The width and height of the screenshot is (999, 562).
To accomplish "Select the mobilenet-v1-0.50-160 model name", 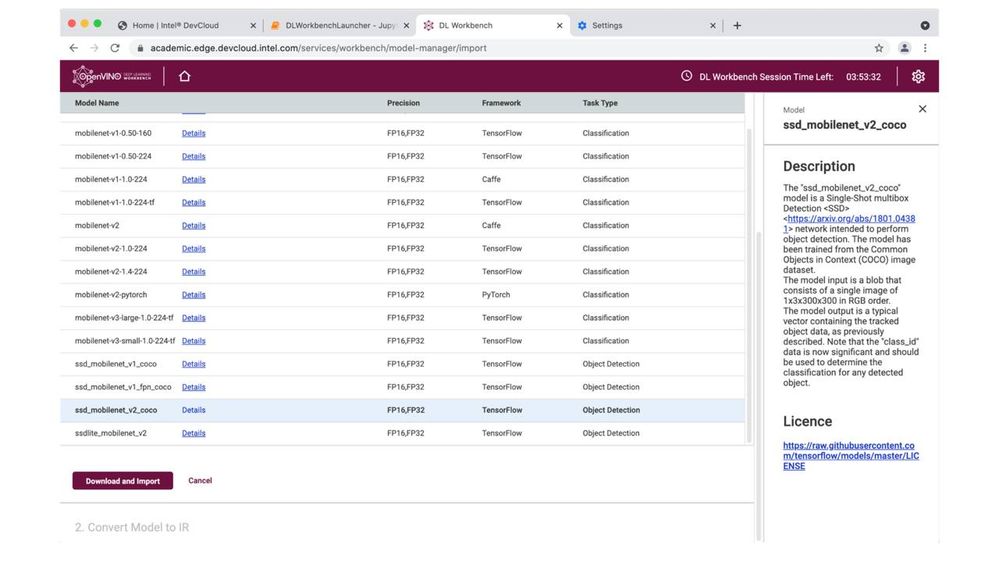I will (x=113, y=133).
